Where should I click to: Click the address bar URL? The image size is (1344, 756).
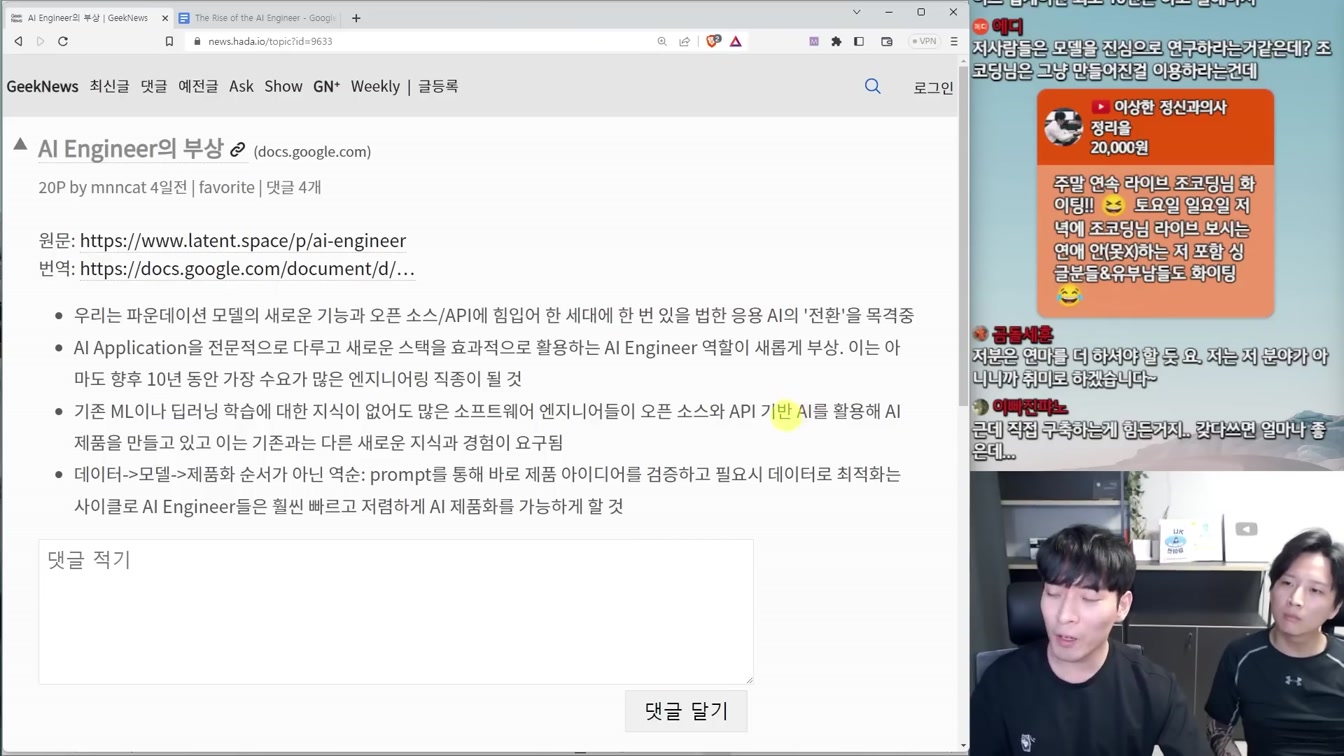pyautogui.click(x=270, y=41)
